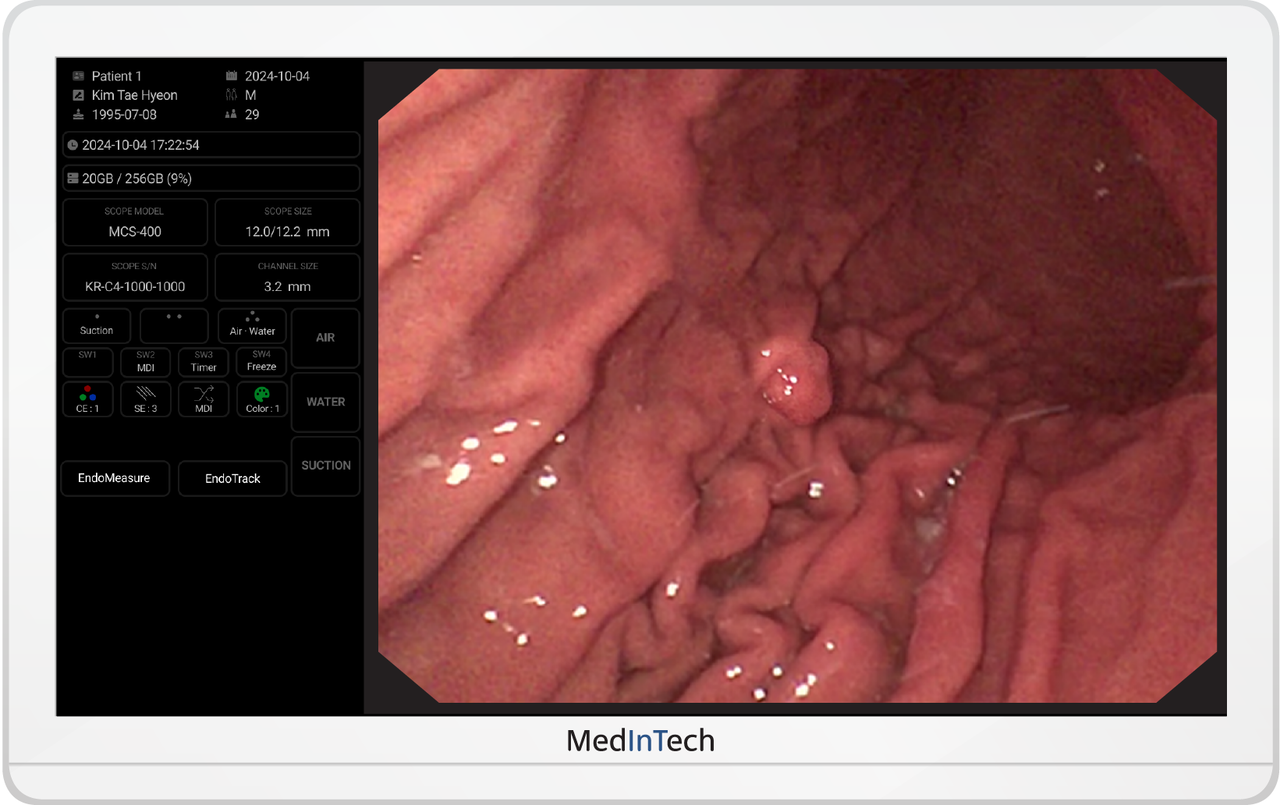Click the Patient 1 label
This screenshot has height=805, width=1280.
(x=117, y=76)
